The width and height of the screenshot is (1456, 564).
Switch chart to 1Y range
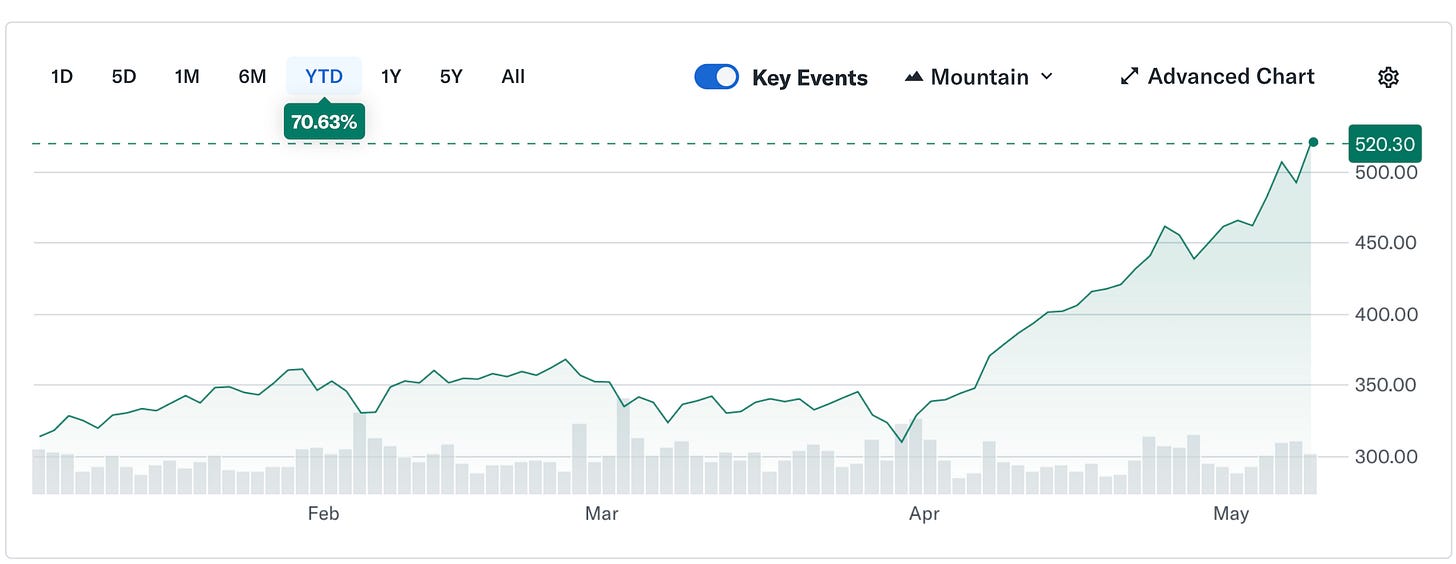391,77
